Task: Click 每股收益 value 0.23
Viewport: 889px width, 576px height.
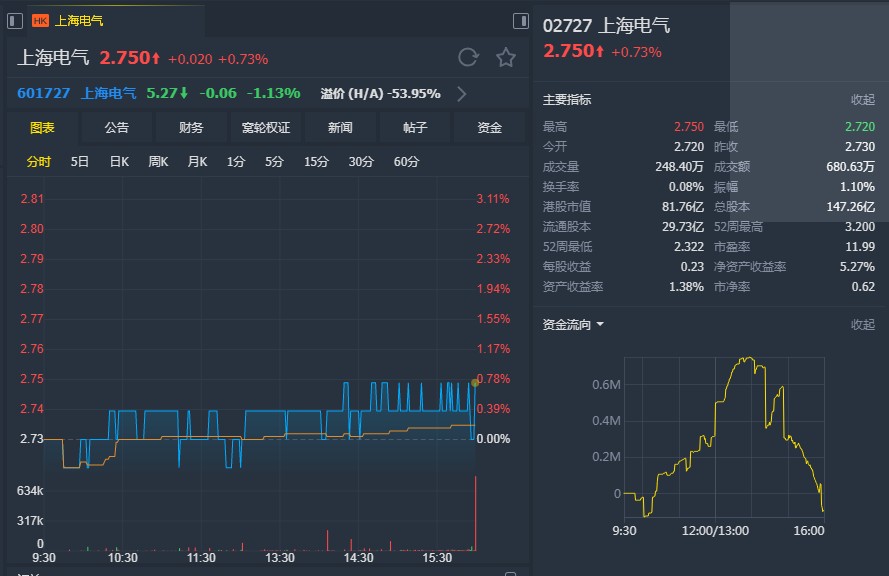Action: 692,266
